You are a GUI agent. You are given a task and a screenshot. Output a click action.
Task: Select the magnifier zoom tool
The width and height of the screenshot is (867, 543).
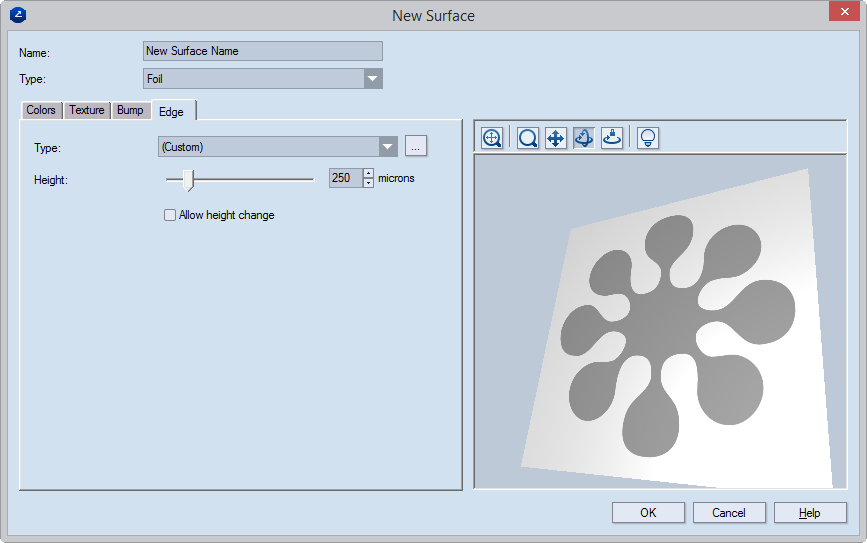528,138
